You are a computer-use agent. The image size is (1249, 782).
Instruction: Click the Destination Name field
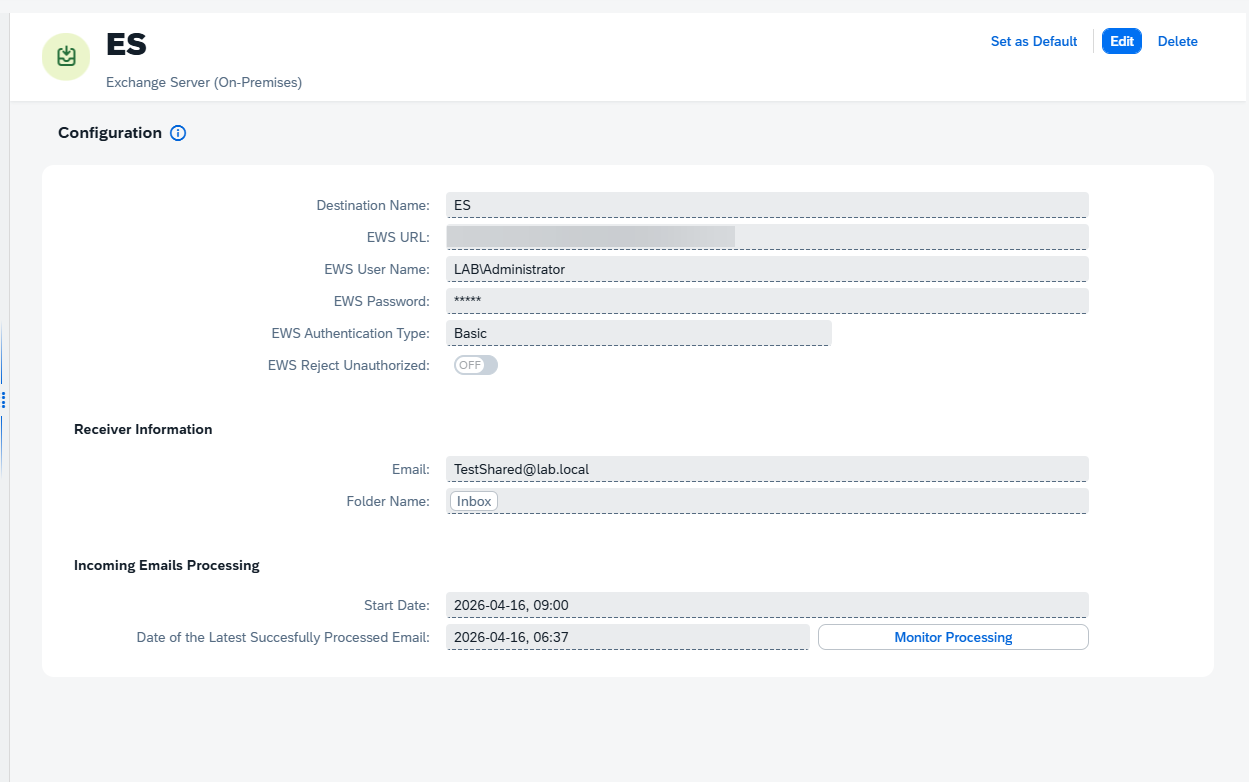[x=767, y=205]
